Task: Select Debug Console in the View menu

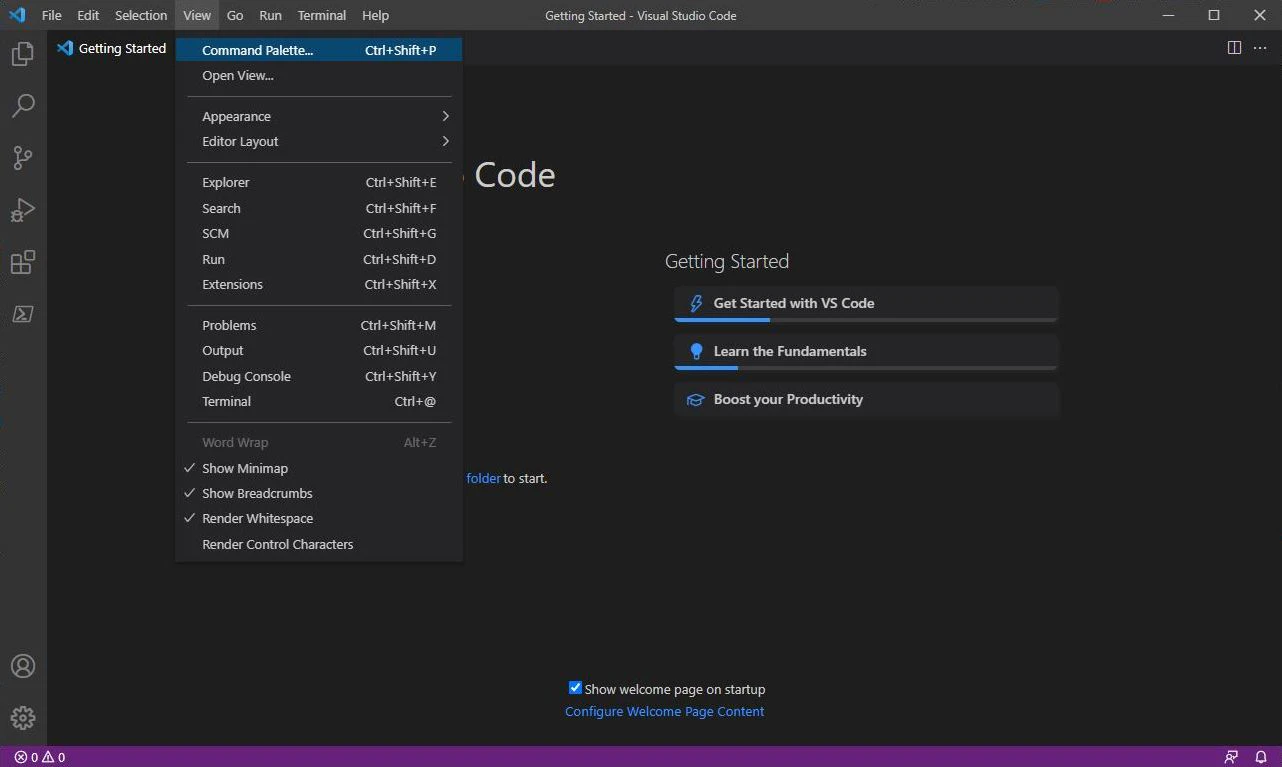Action: (x=319, y=376)
